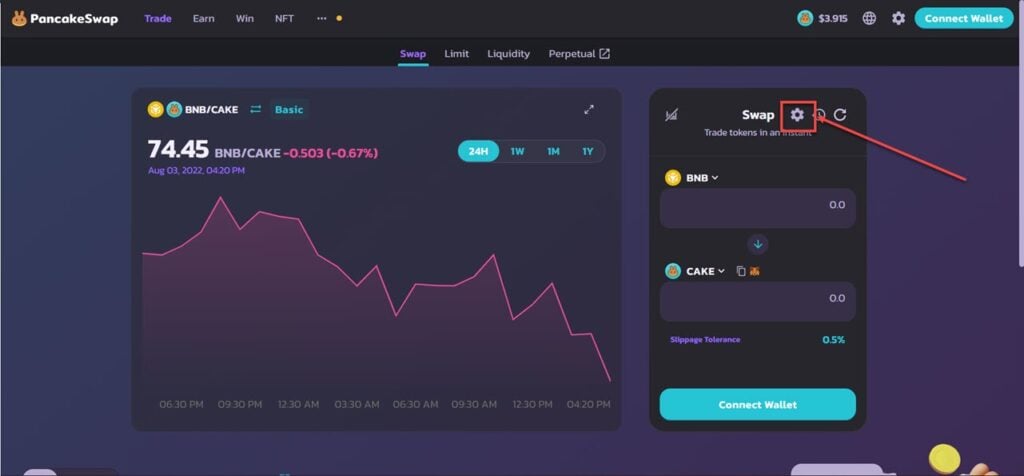Click the page vertical scrollbar
The height and width of the screenshot is (476, 1024).
point(1021,134)
